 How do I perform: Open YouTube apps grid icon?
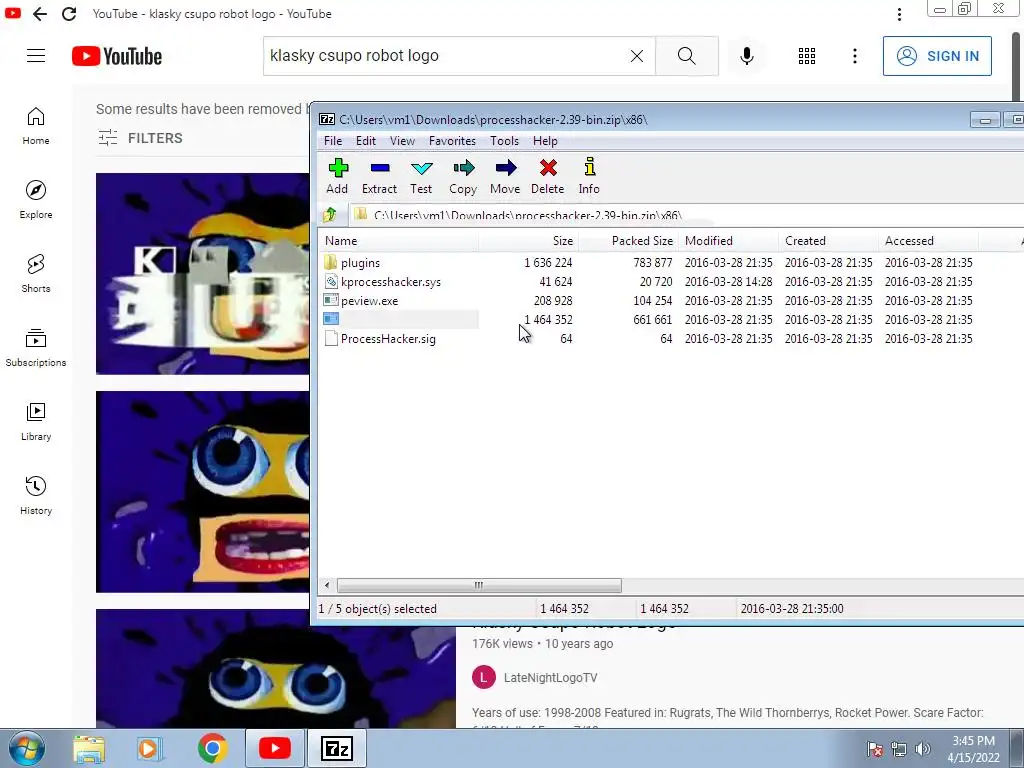click(x=807, y=56)
